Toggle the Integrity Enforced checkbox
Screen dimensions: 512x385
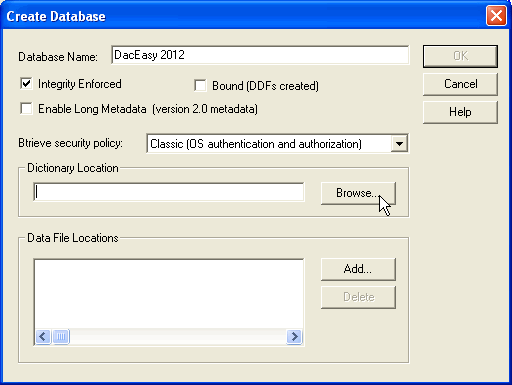click(26, 83)
